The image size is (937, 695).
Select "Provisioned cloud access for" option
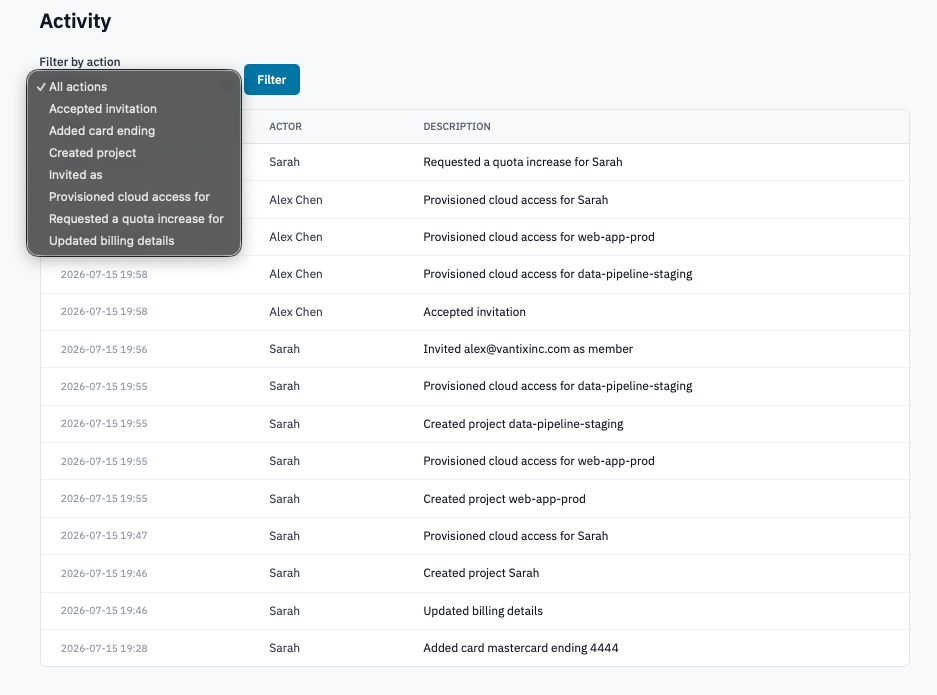click(134, 197)
